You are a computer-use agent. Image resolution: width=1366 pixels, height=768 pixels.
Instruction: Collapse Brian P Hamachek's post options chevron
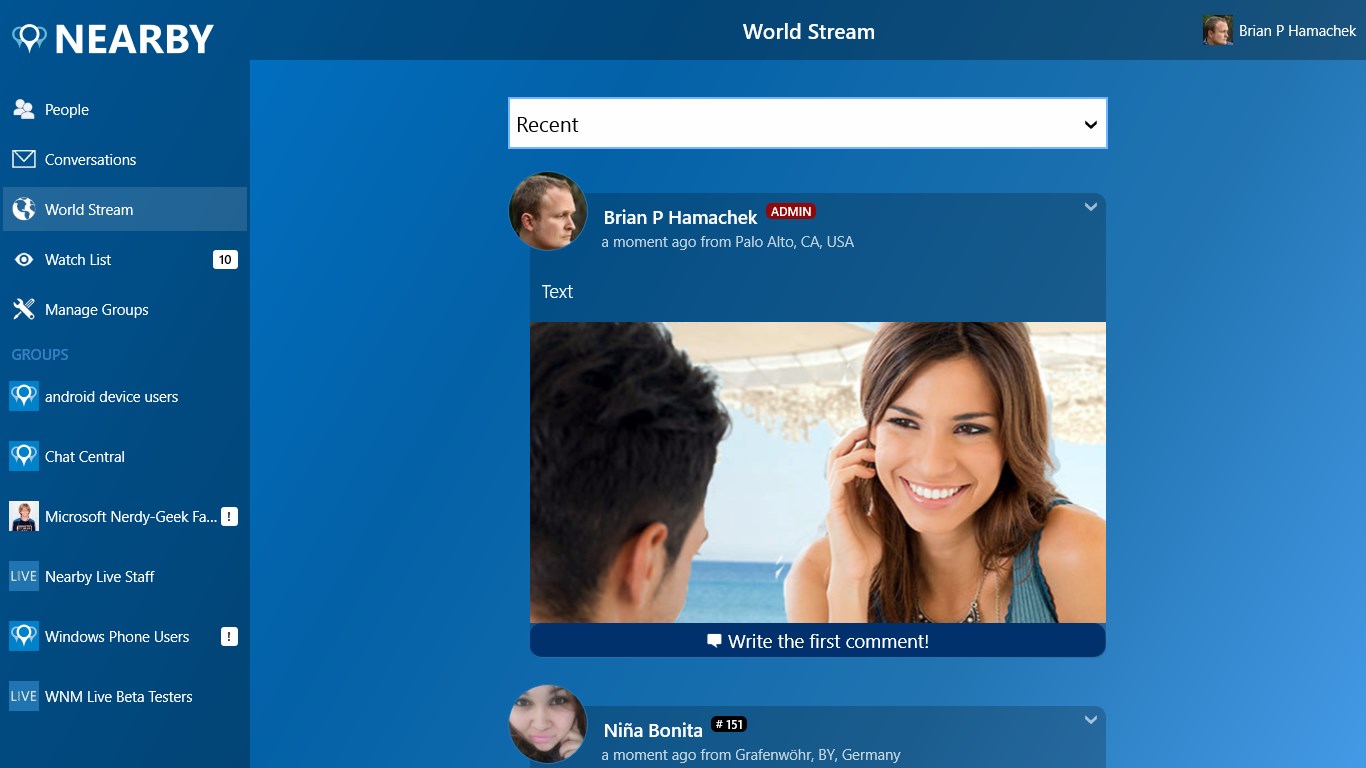click(1091, 207)
